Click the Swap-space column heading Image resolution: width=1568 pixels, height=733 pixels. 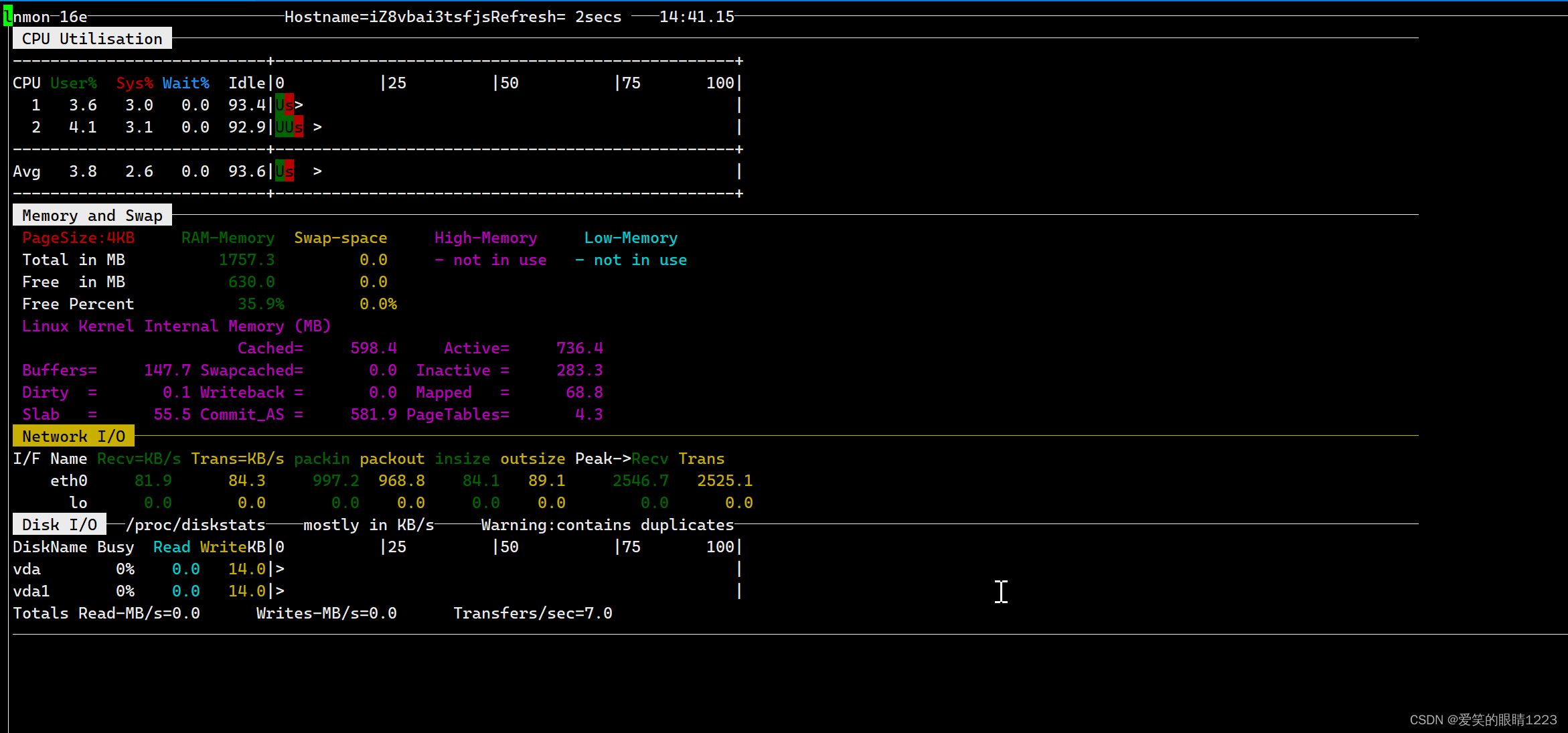click(x=340, y=238)
